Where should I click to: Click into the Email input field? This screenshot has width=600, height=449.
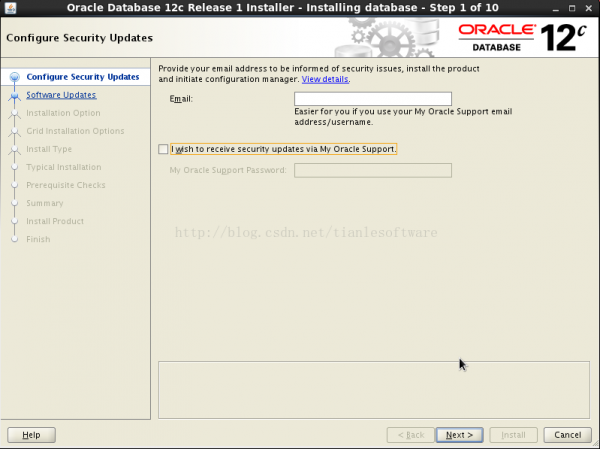click(x=373, y=99)
